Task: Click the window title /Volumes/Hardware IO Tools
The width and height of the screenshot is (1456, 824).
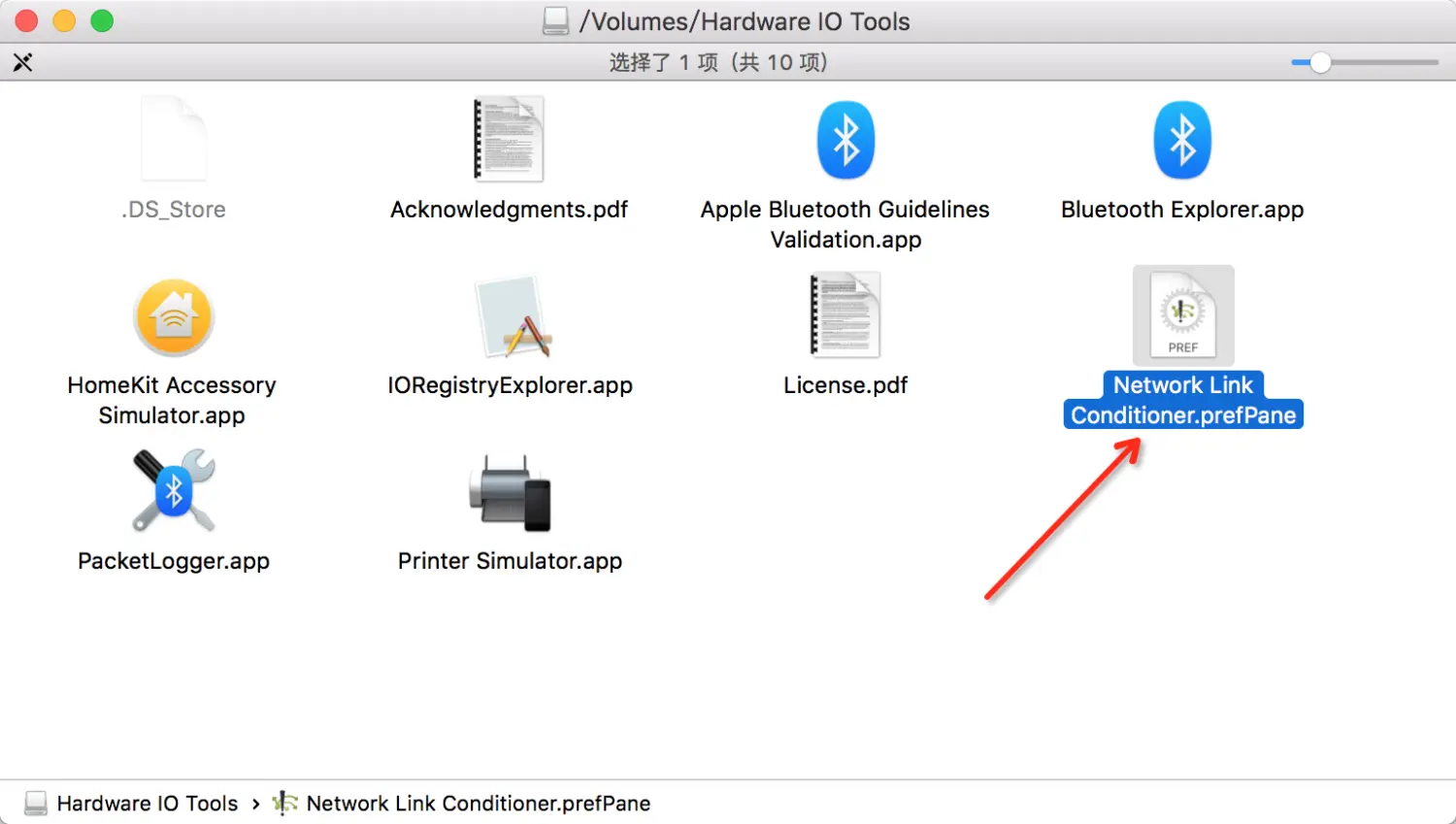Action: click(745, 21)
